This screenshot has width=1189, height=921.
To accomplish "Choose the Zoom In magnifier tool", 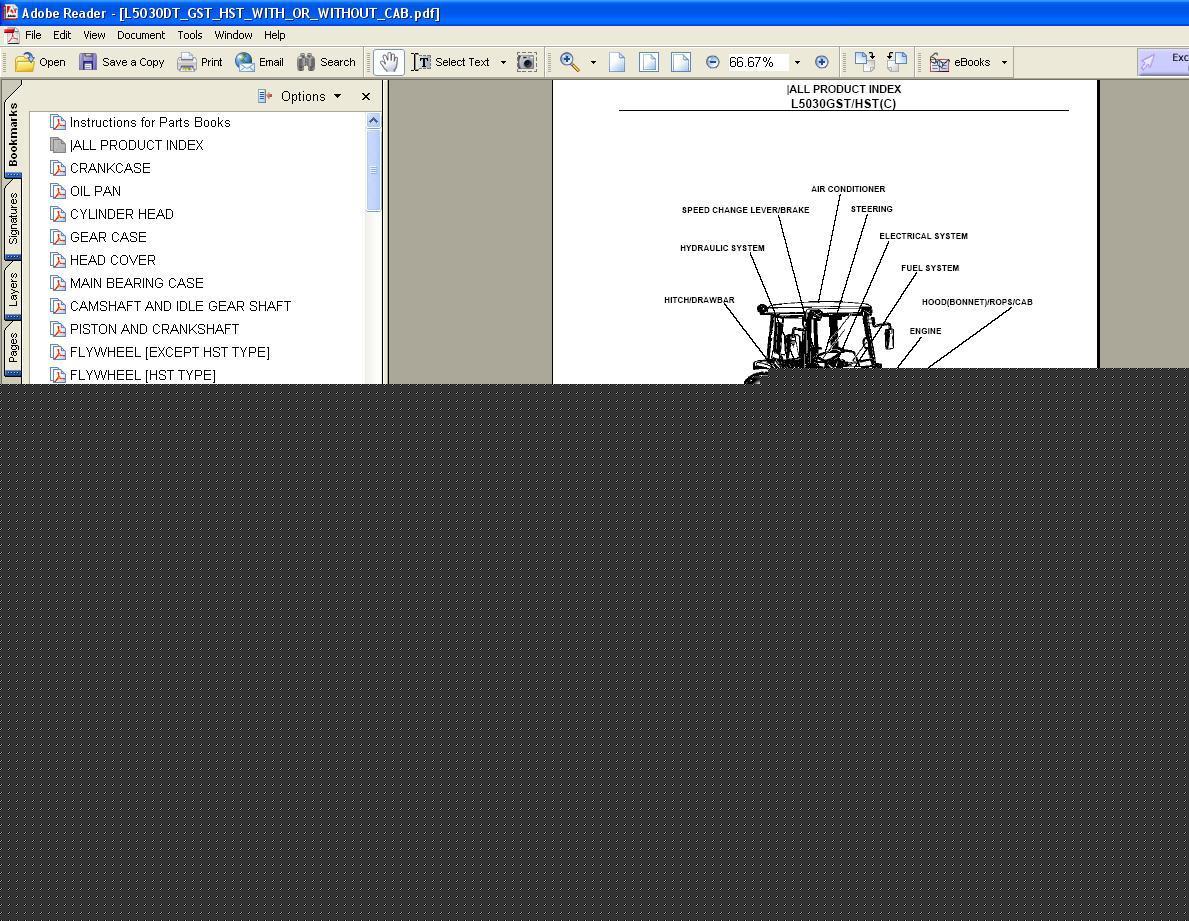I will click(x=570, y=62).
